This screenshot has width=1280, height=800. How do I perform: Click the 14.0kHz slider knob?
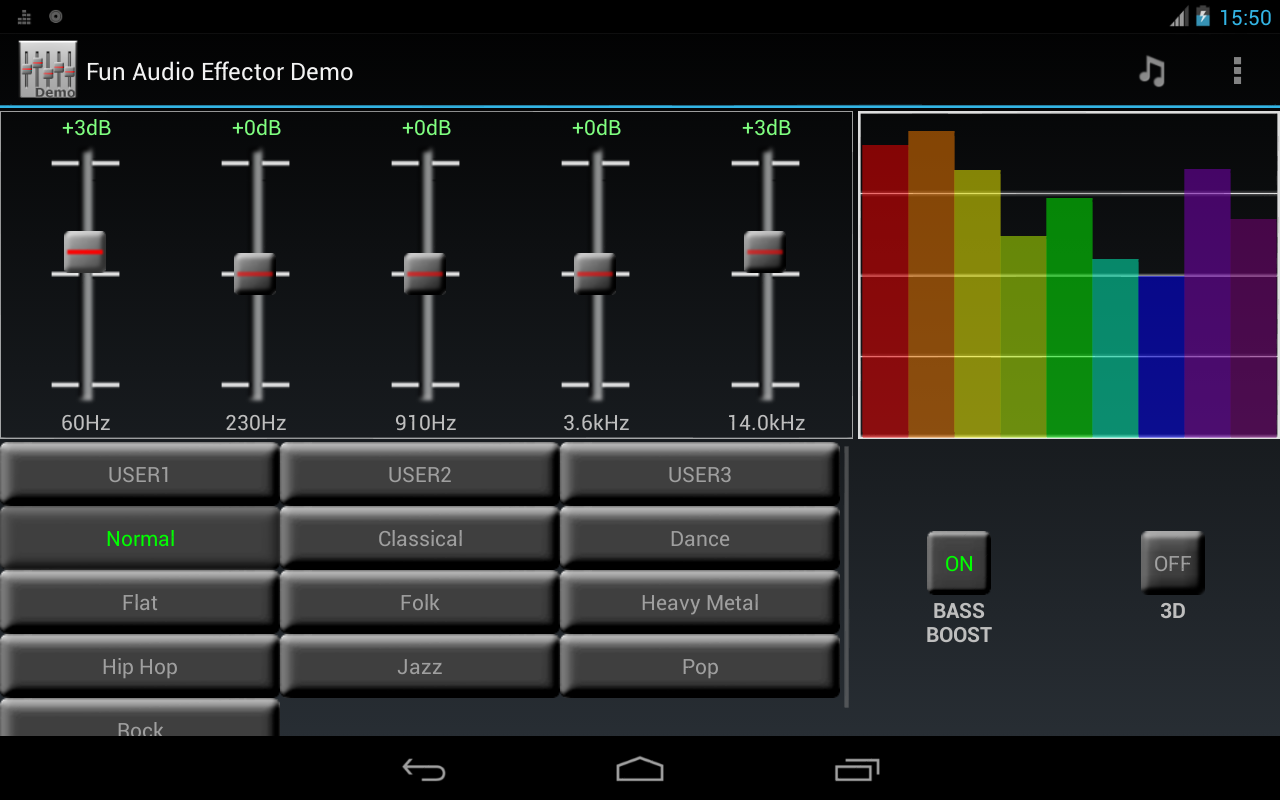(765, 252)
